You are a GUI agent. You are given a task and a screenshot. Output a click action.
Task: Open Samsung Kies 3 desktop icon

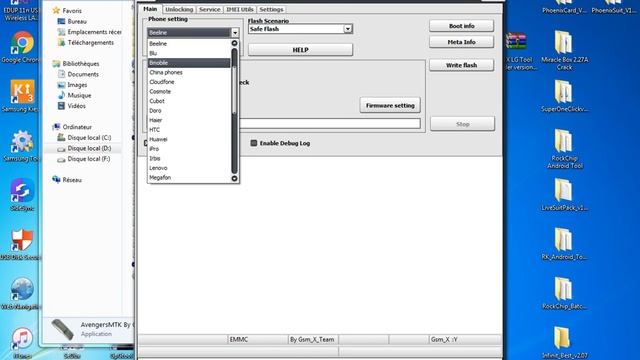(22, 91)
